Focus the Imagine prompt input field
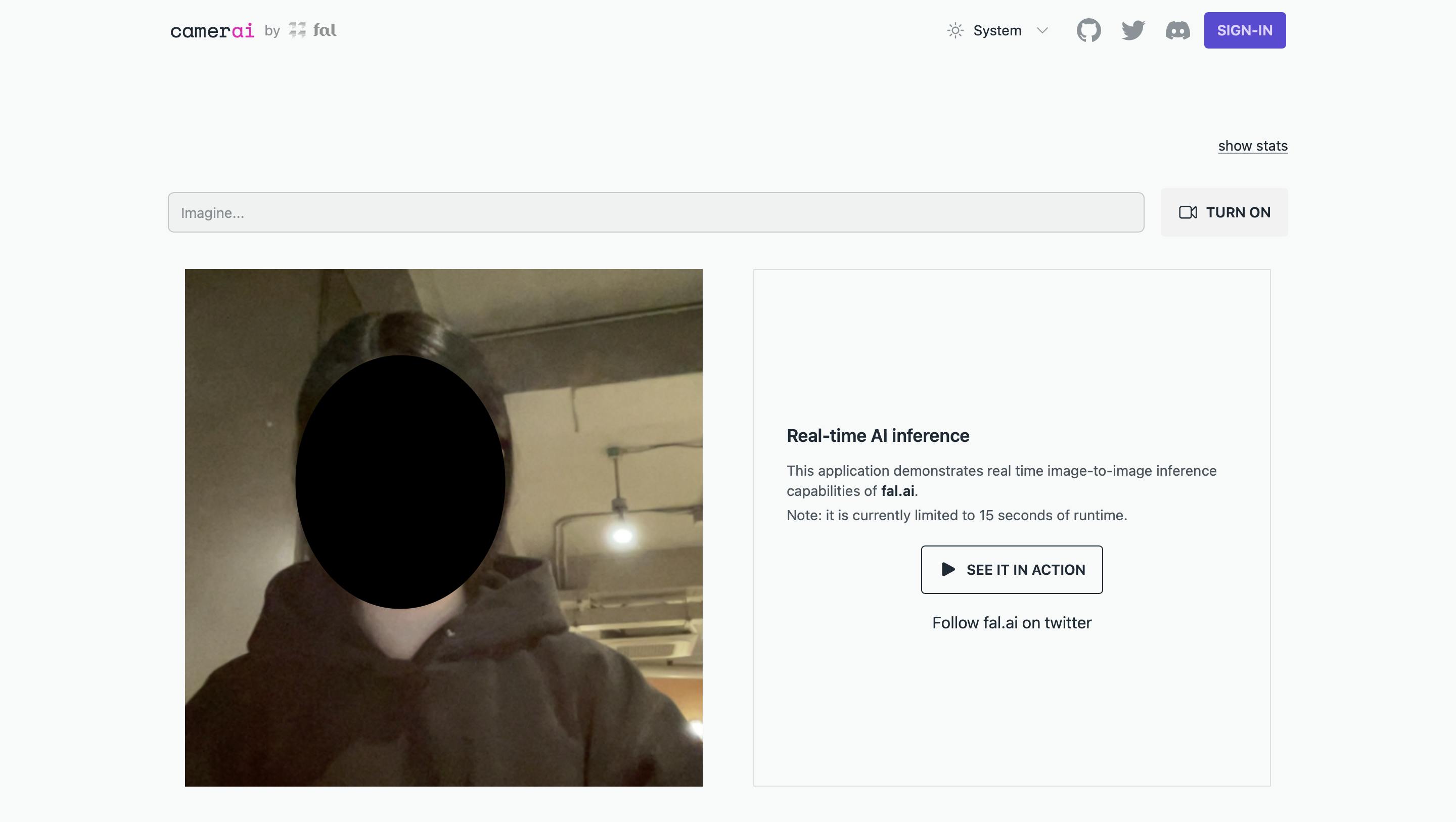1456x822 pixels. coord(656,212)
